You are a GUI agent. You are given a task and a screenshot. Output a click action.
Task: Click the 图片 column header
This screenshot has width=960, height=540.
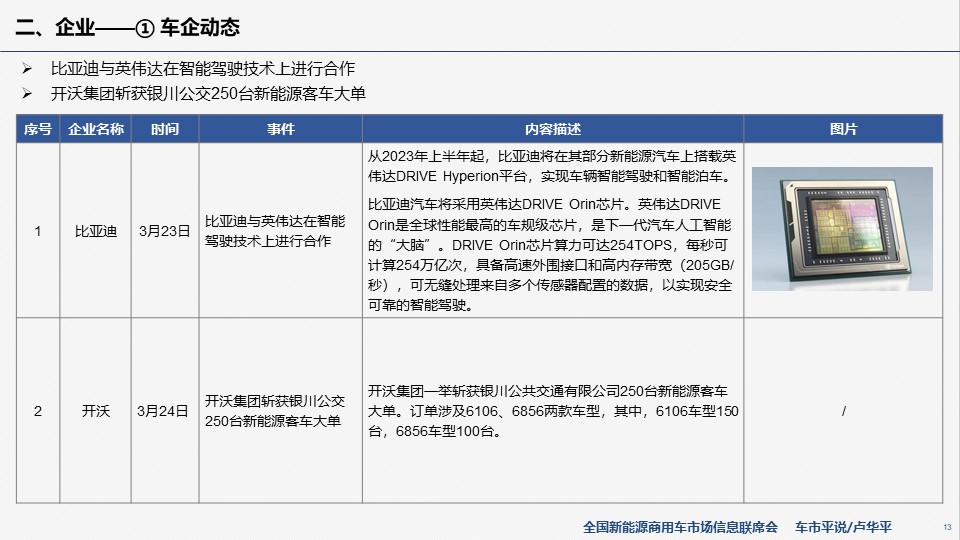tap(843, 129)
